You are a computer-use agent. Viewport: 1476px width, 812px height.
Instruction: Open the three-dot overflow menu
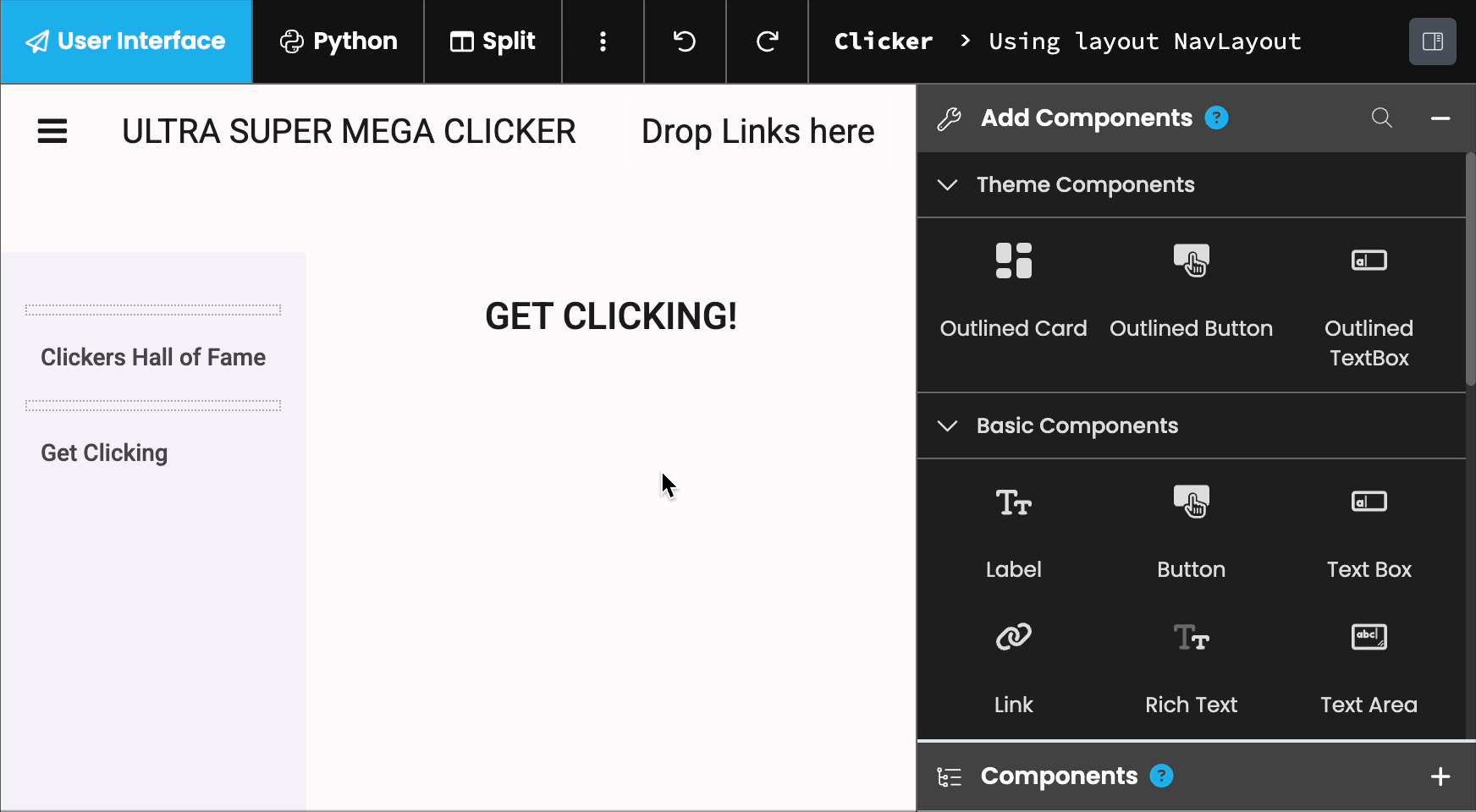(x=603, y=41)
